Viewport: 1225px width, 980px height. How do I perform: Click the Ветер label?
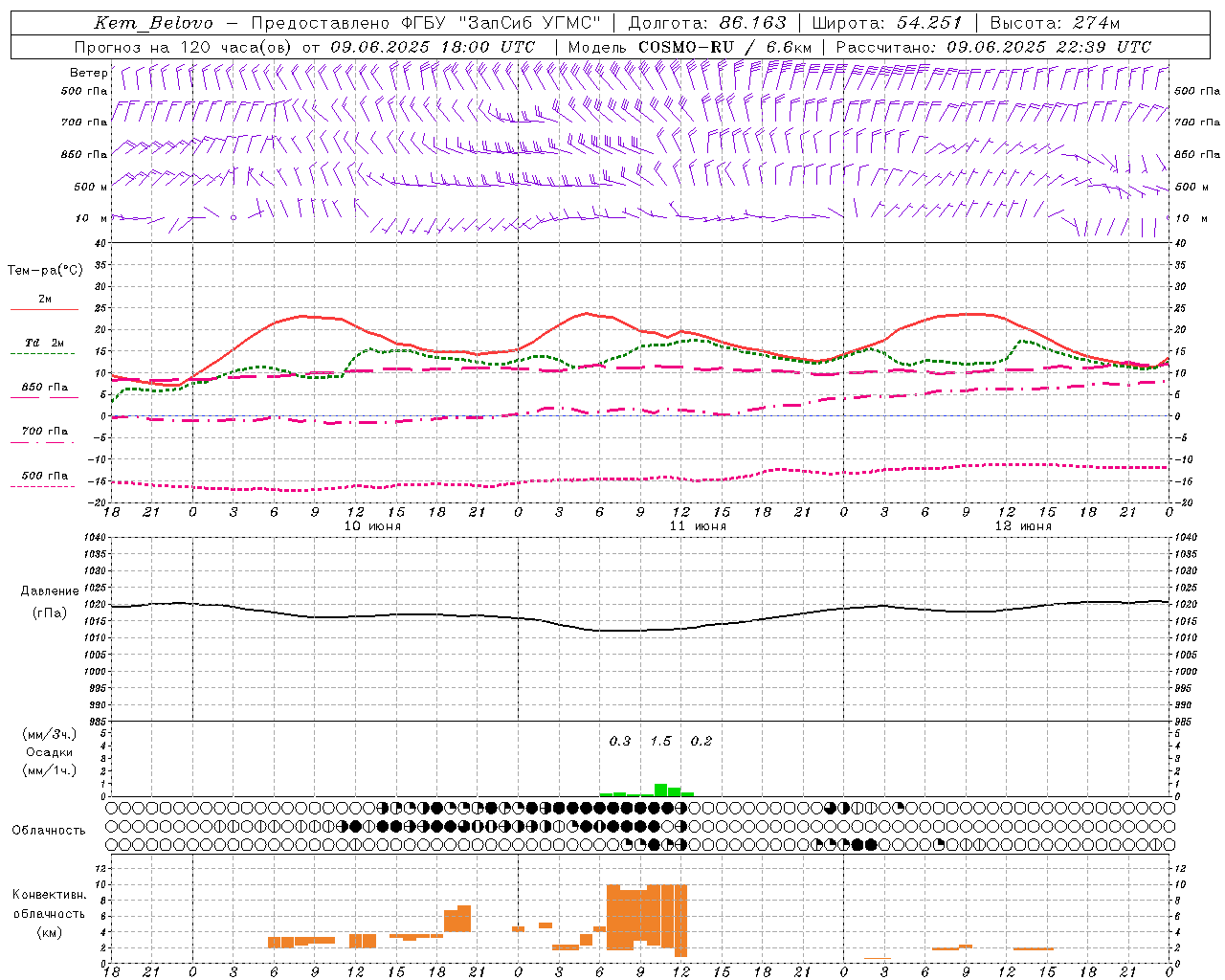88,73
